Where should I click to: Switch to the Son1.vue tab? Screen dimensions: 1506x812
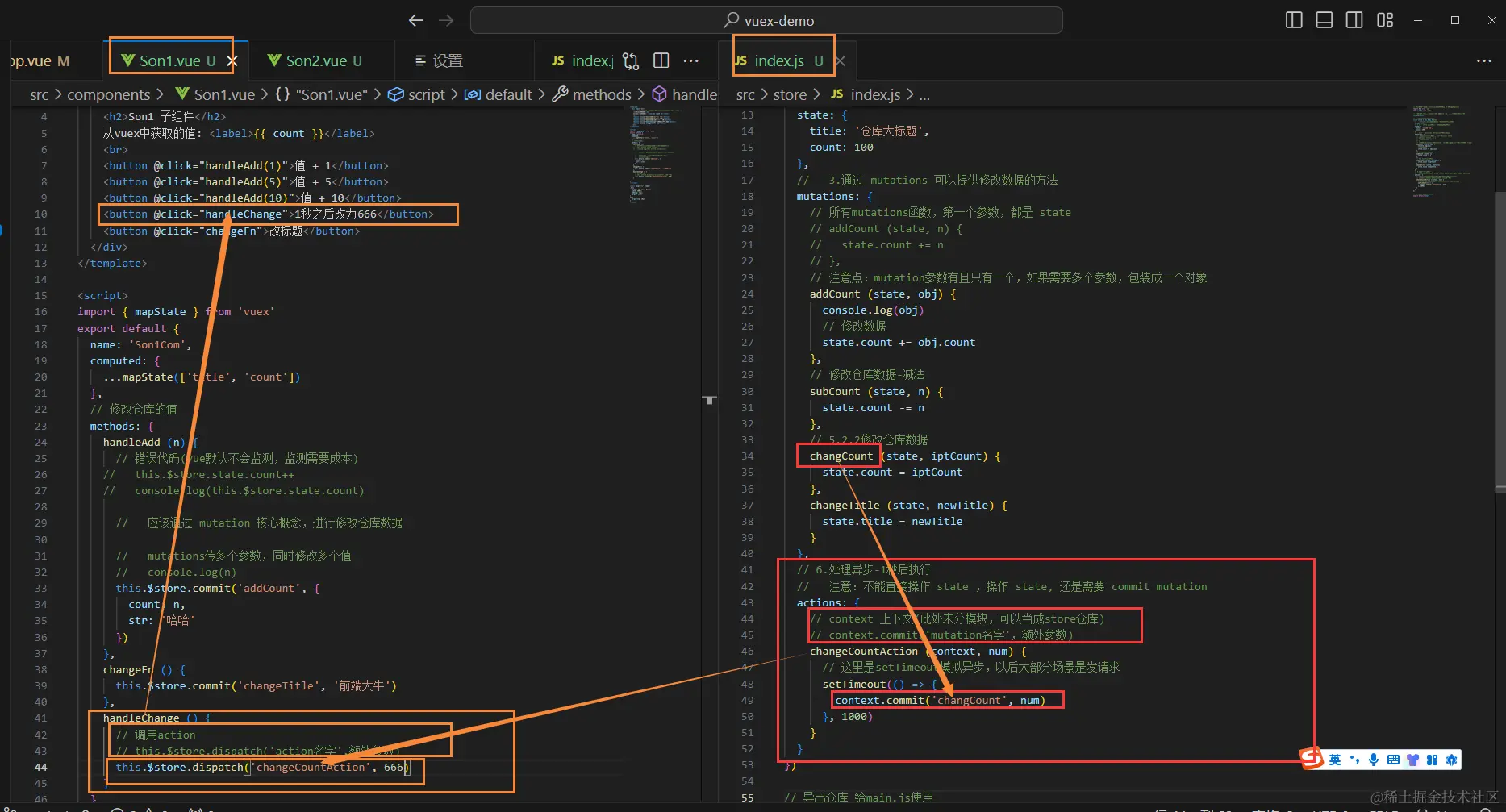point(169,60)
